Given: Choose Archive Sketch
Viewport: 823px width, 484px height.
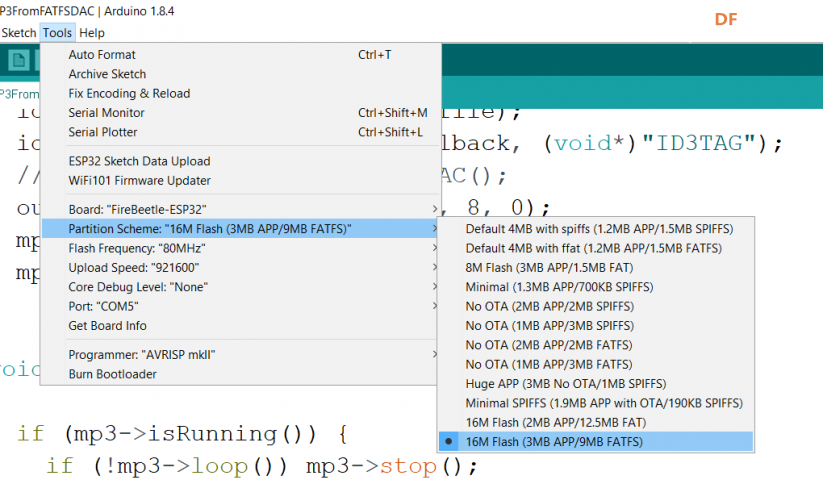Looking at the screenshot, I should [x=241, y=74].
